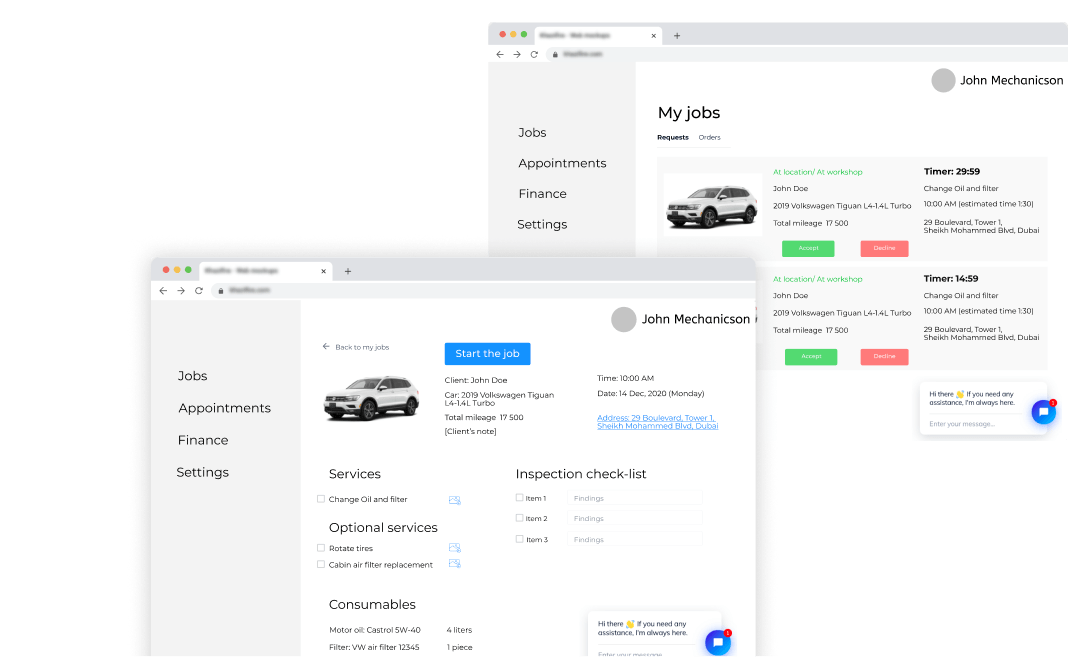Image resolution: width=1068 pixels, height=657 pixels.
Task: Open the blue chat bubble in My jobs window
Action: pos(1043,412)
